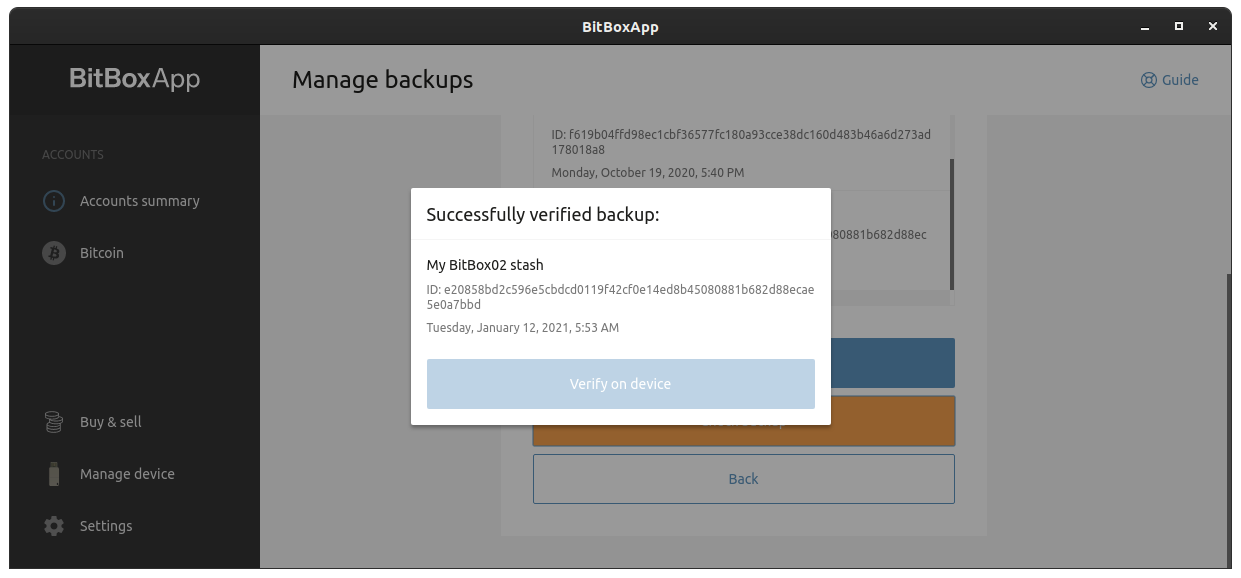Click the verified backup ID e20858bd text

coord(620,297)
